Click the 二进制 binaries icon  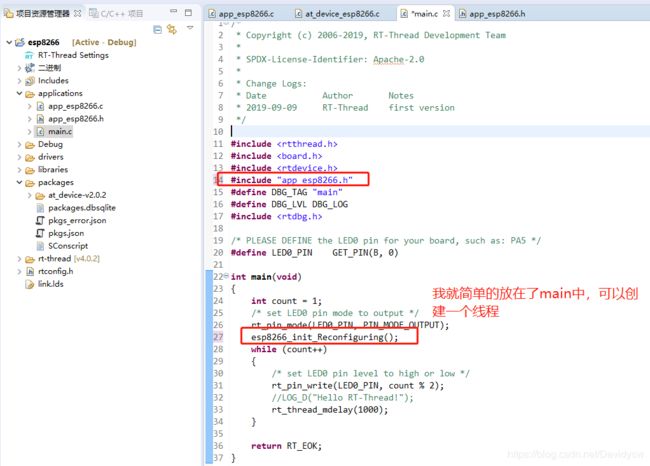tap(29, 68)
